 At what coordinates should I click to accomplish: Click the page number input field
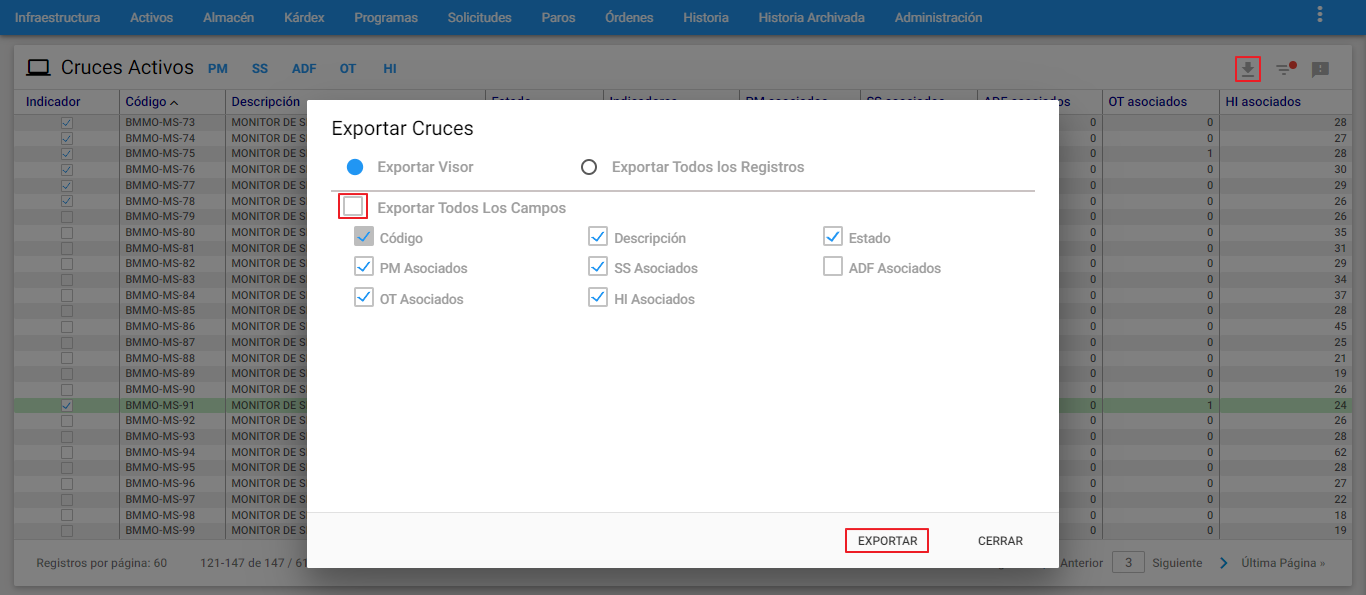(x=1128, y=563)
